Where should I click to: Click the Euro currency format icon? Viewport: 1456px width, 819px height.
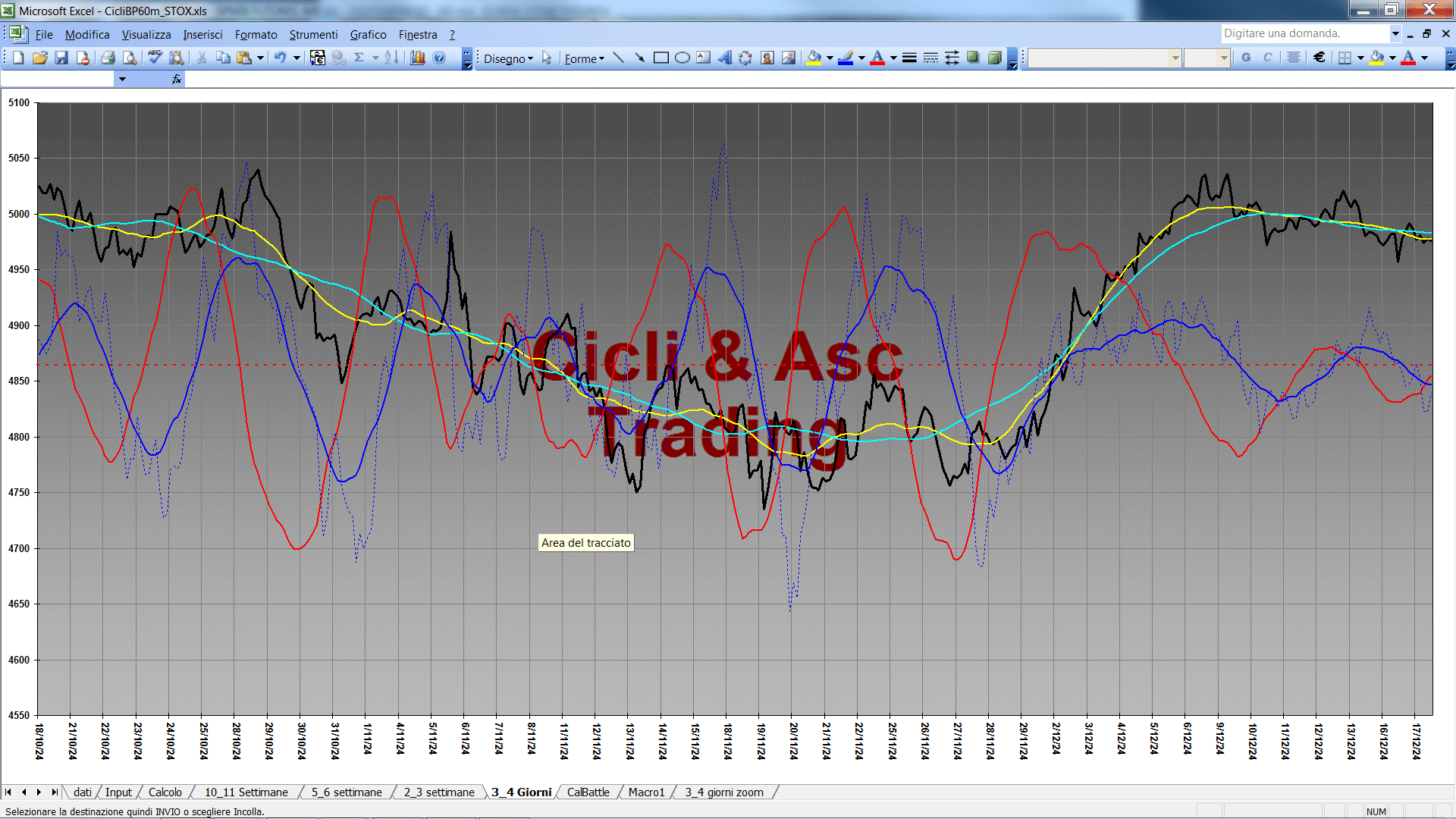click(x=1319, y=58)
